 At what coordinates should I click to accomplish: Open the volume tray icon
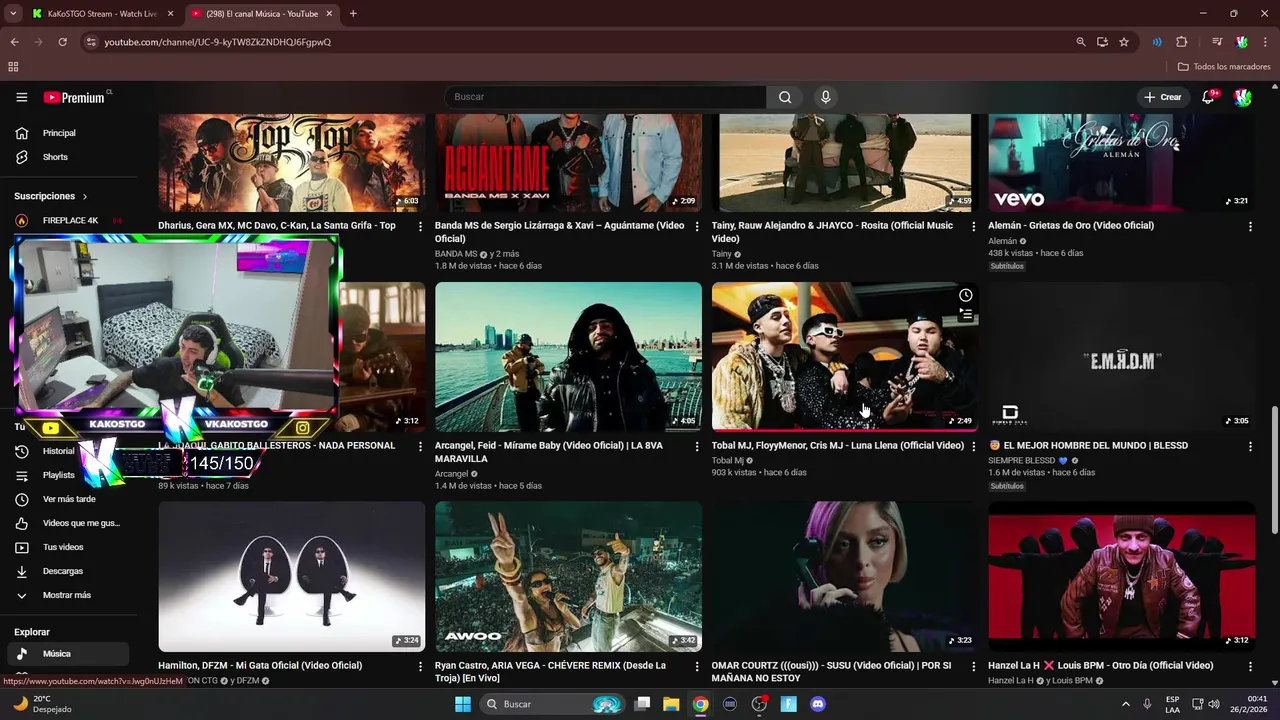pyautogui.click(x=1214, y=704)
